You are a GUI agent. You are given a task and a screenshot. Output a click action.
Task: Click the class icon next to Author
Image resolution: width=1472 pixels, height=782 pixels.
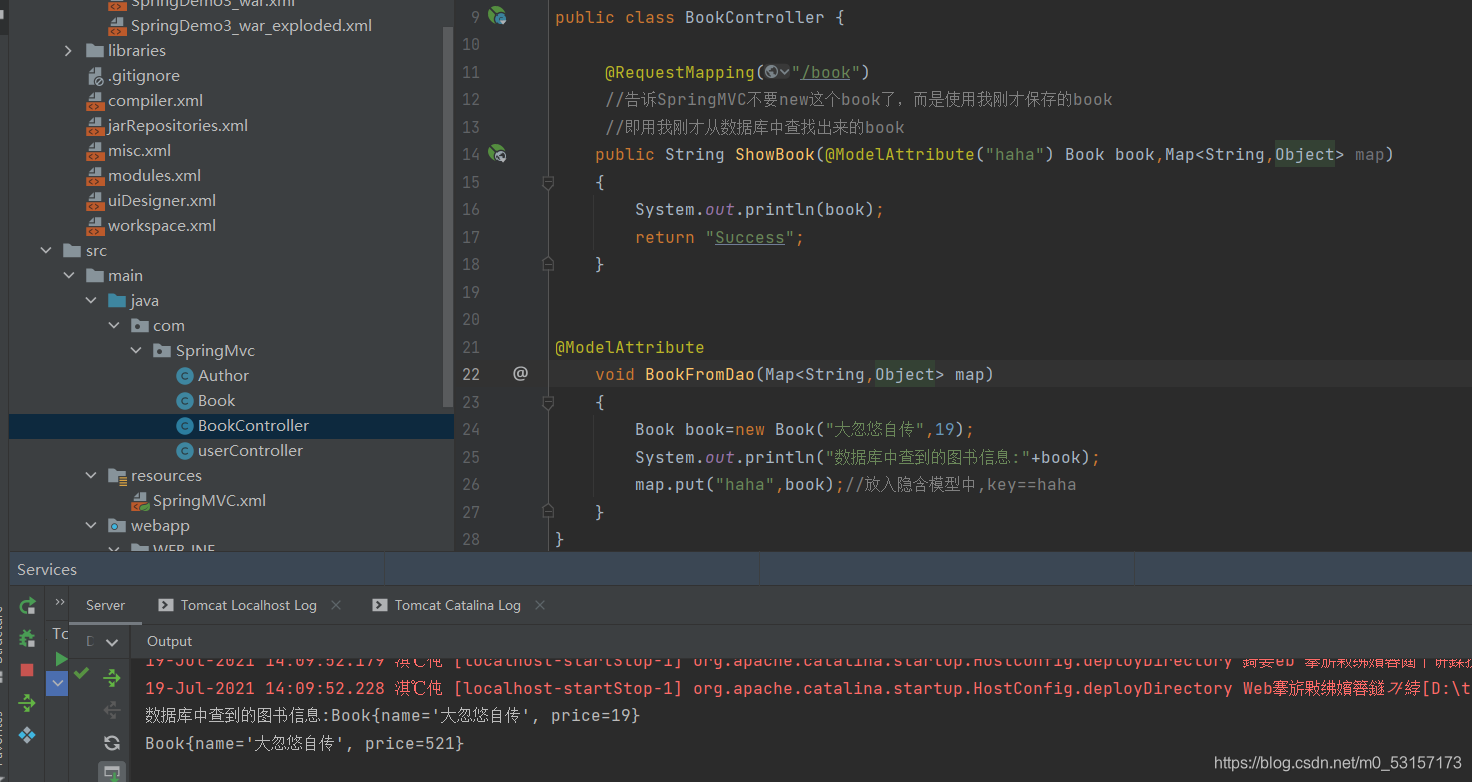coord(184,376)
